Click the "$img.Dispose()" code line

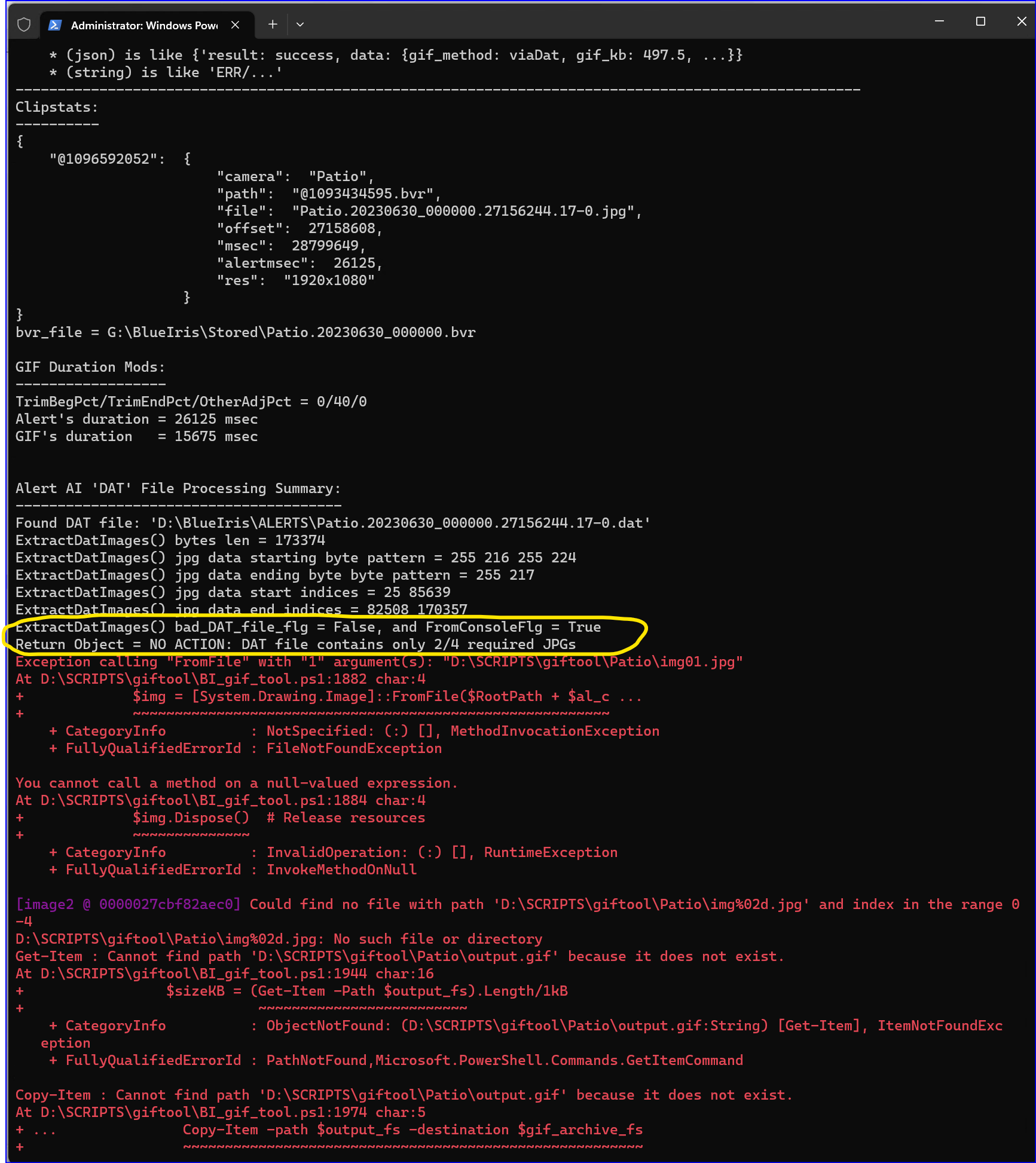click(x=191, y=818)
